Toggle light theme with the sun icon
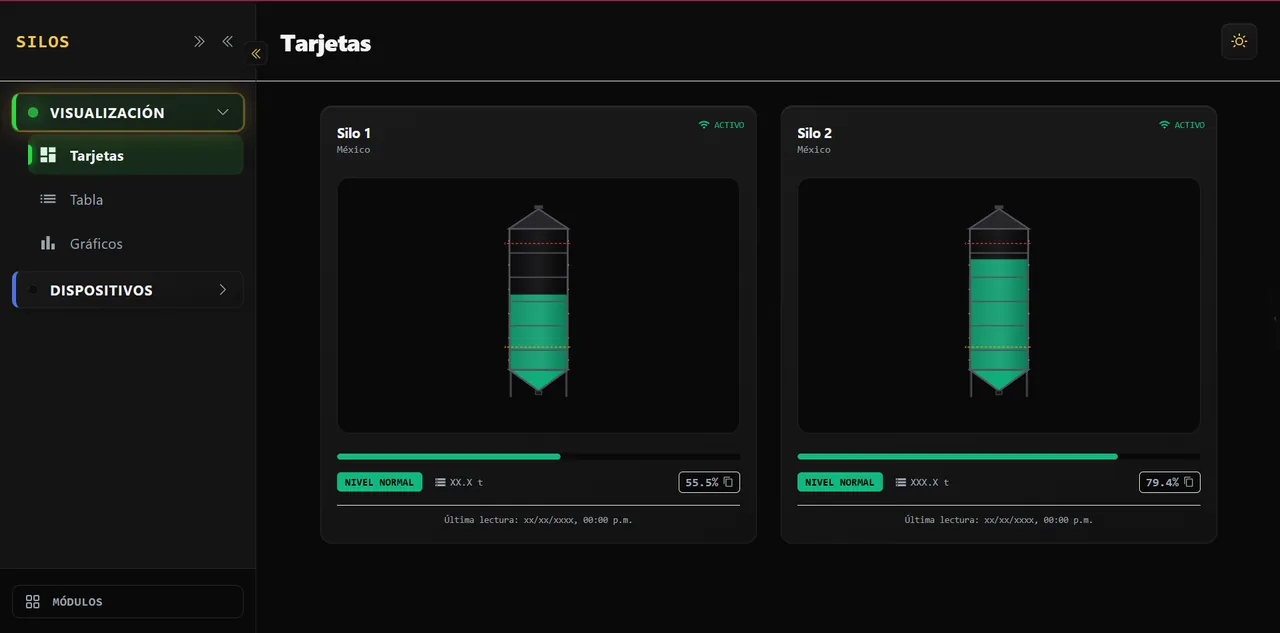 [x=1239, y=41]
